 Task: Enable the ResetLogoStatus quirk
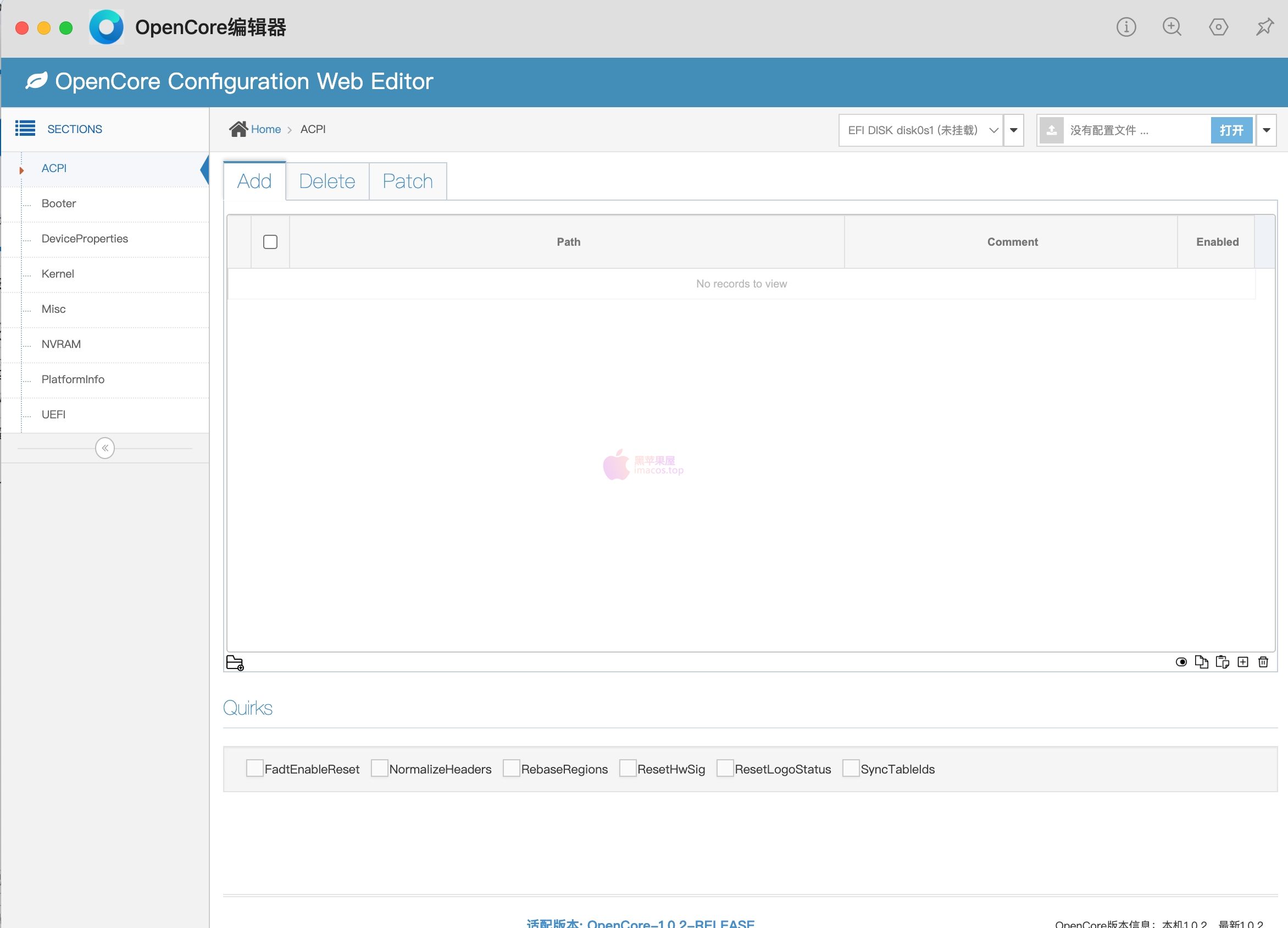pos(725,768)
